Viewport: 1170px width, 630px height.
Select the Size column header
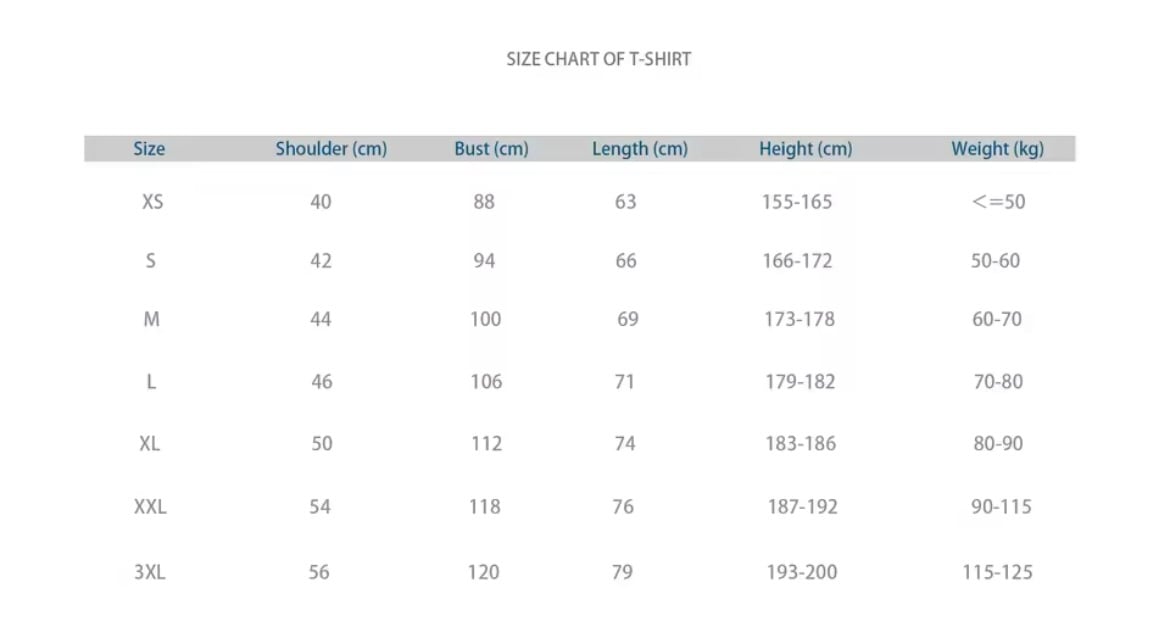pos(149,149)
